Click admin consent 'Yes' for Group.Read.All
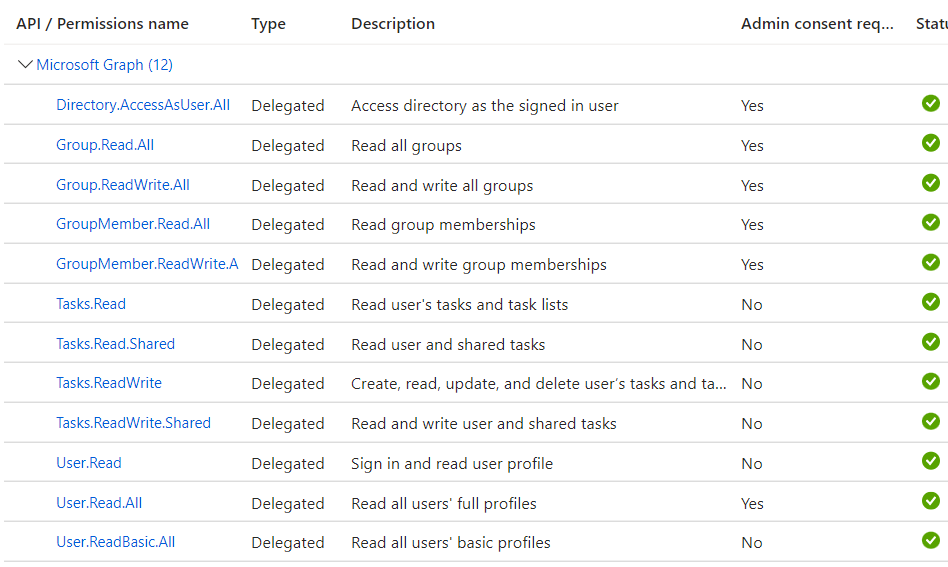 coord(752,146)
